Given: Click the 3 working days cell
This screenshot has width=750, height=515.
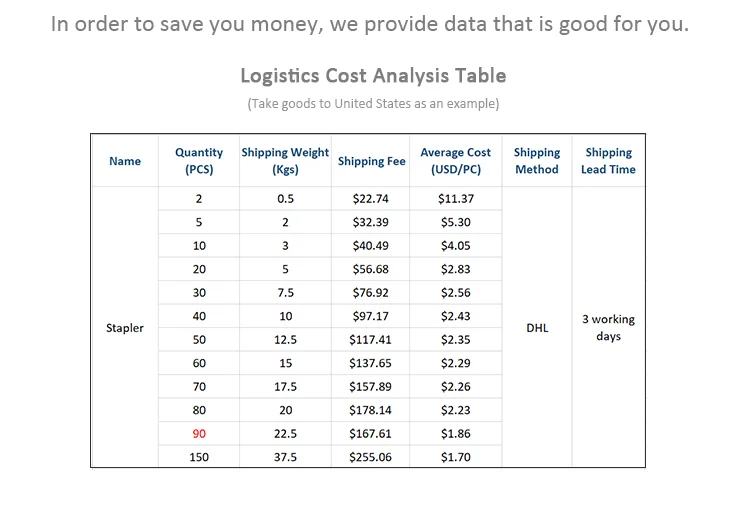Looking at the screenshot, I should 608,328.
